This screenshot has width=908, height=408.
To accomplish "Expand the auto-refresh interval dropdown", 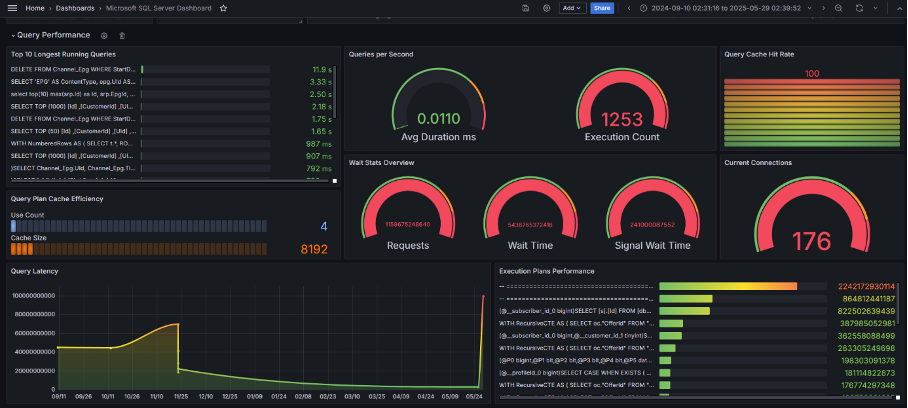I will pos(874,8).
